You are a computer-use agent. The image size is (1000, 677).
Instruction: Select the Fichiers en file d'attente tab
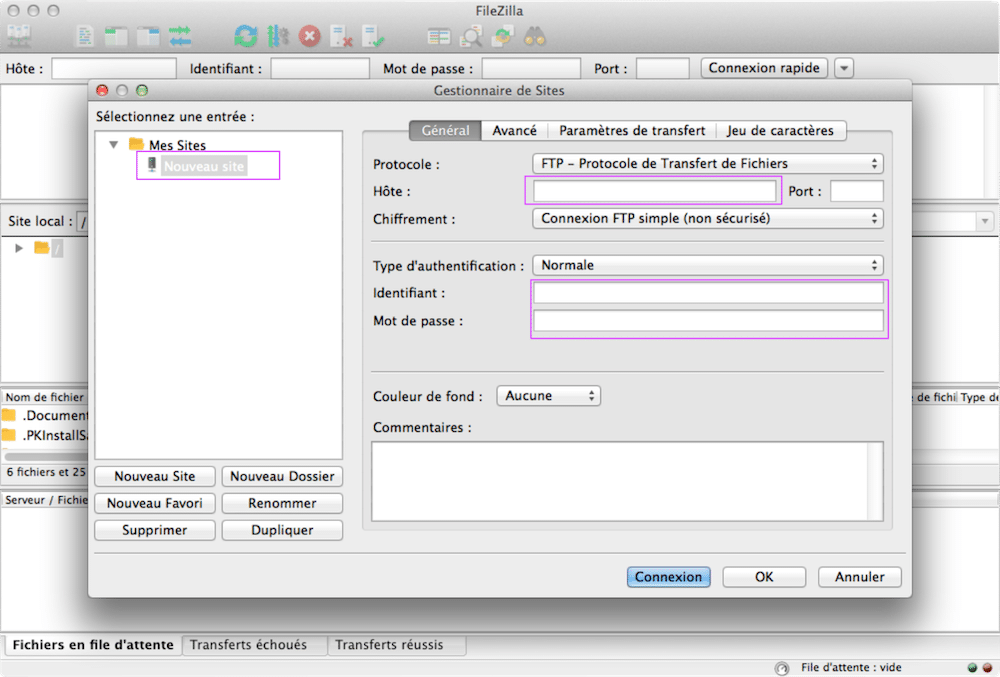click(x=93, y=644)
